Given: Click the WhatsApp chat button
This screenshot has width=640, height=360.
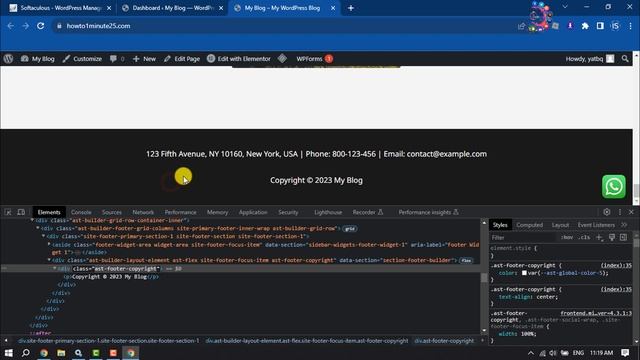Looking at the screenshot, I should (x=613, y=187).
